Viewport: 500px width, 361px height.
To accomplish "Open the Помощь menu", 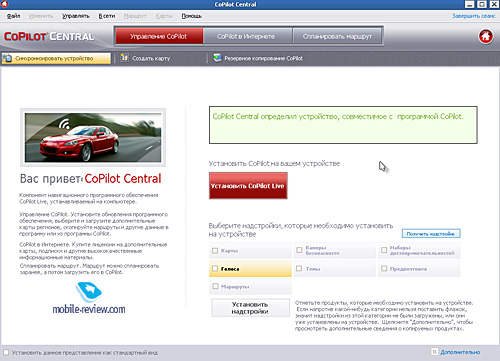I will coord(191,16).
